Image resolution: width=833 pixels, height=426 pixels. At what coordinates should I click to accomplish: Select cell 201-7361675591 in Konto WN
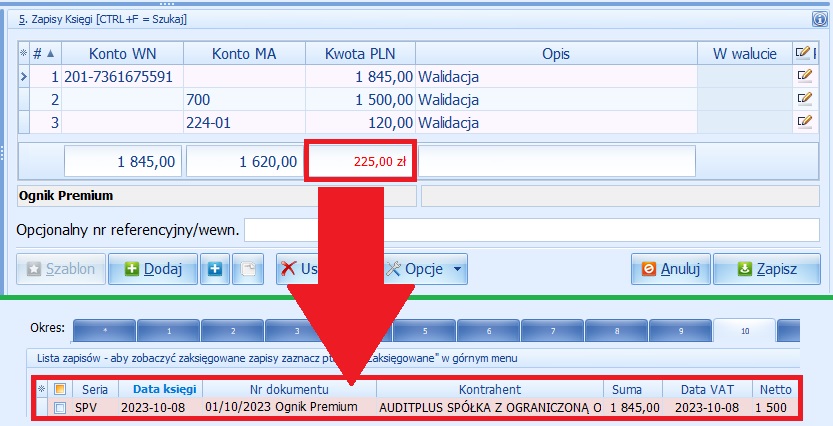coord(122,76)
